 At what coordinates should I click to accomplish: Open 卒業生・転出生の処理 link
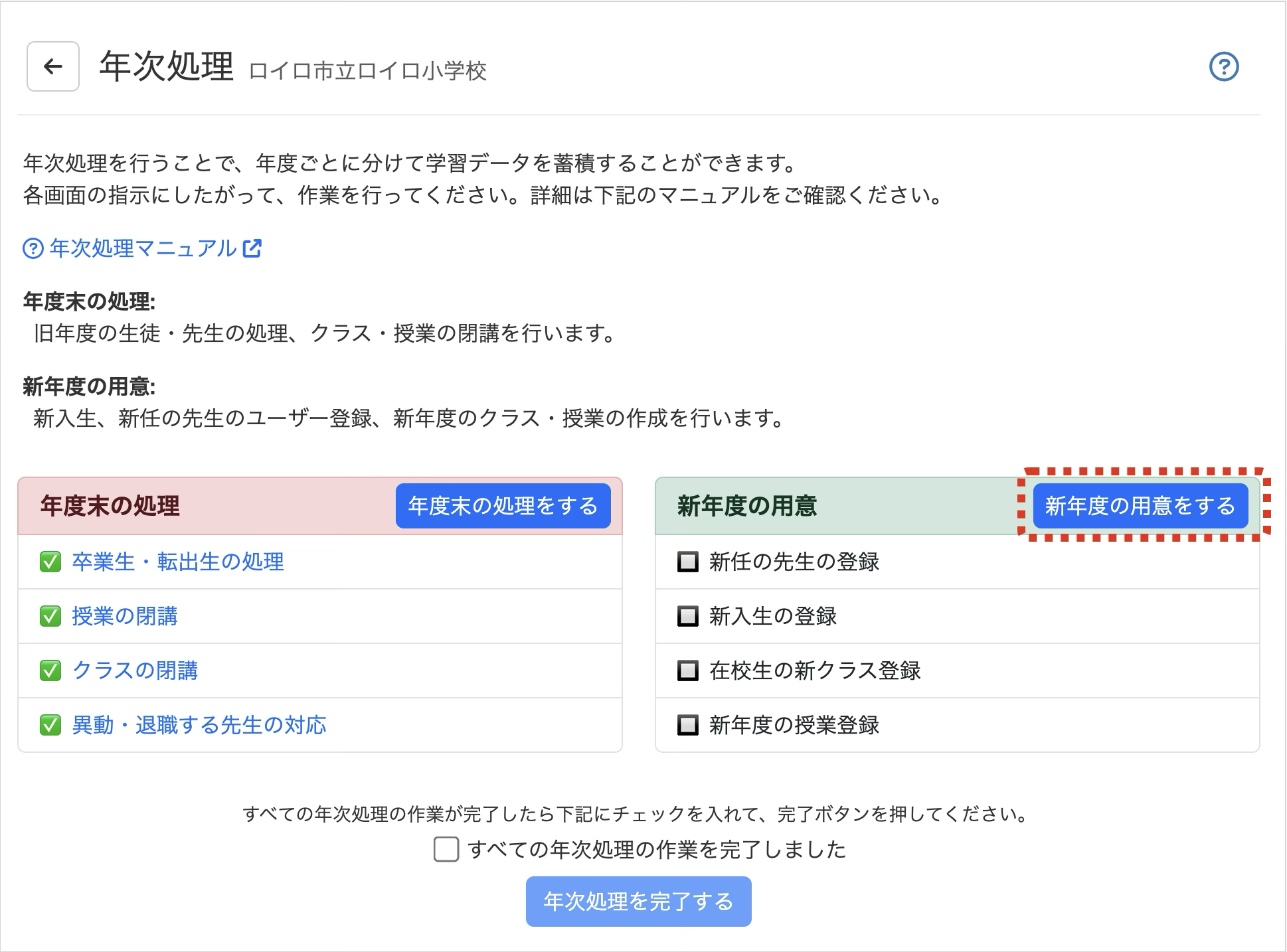click(x=178, y=562)
